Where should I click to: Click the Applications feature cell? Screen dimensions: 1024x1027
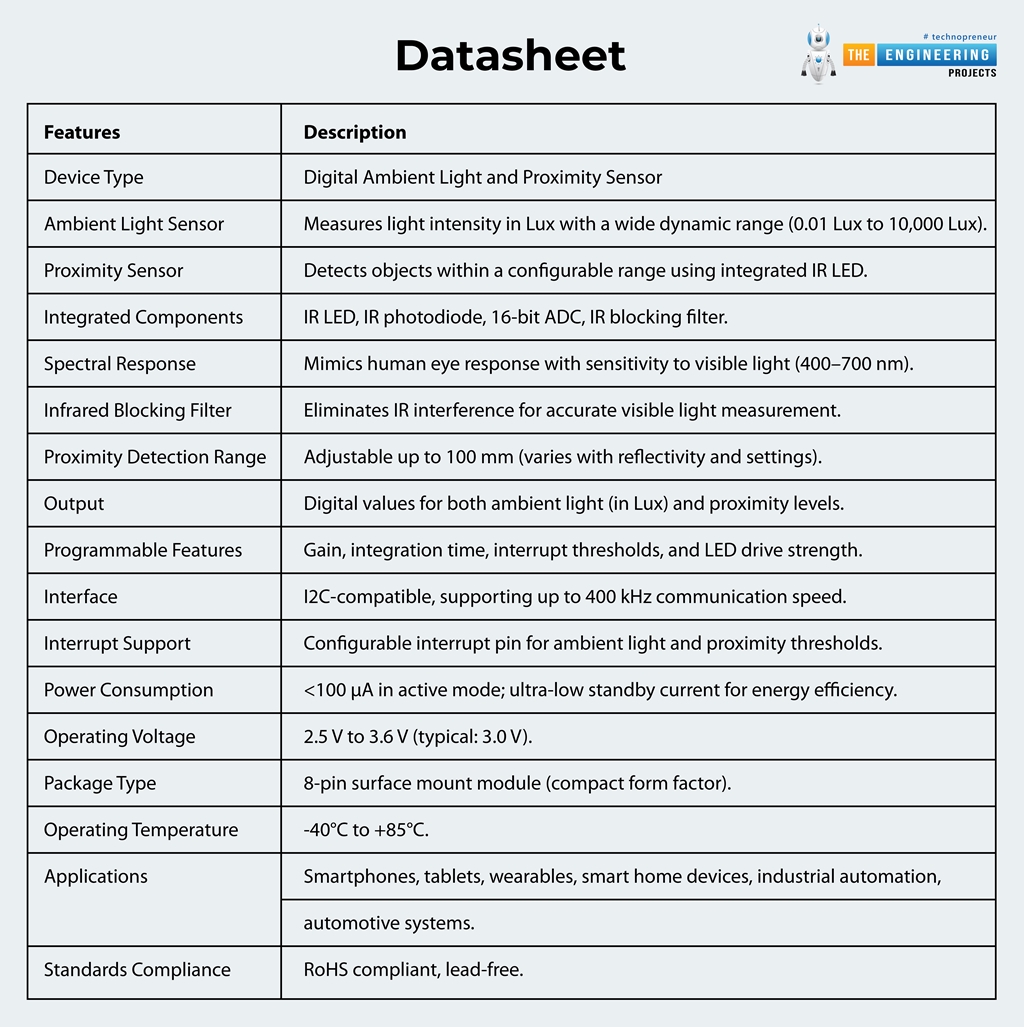point(96,877)
